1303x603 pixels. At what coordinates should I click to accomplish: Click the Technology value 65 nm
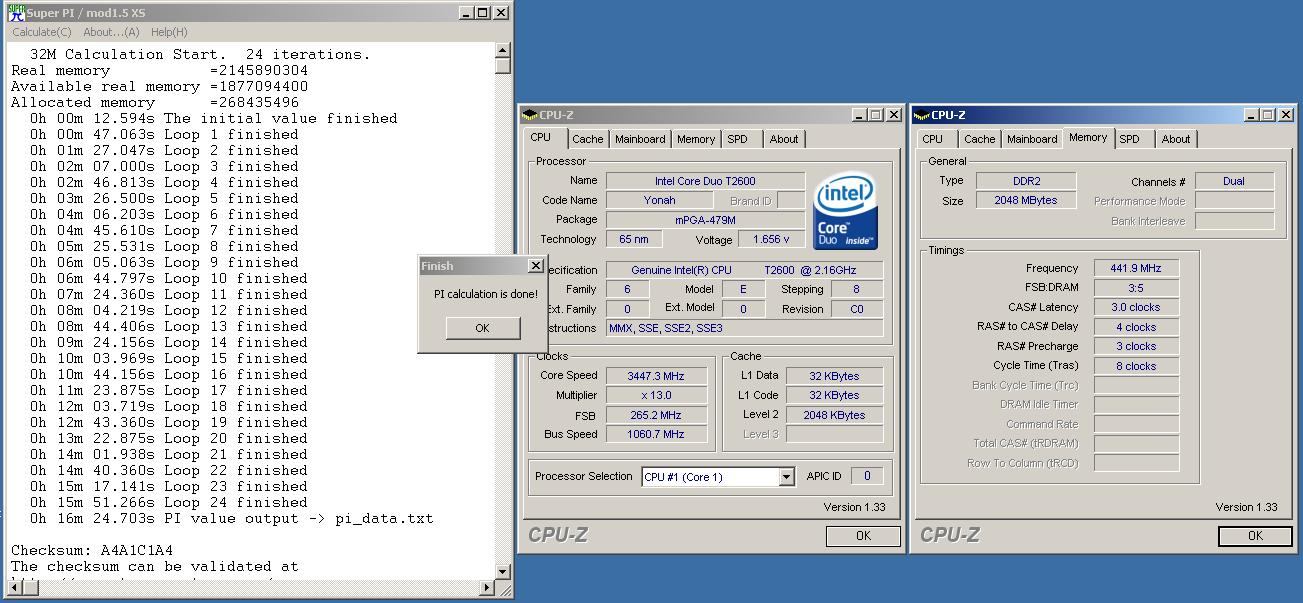coord(636,239)
